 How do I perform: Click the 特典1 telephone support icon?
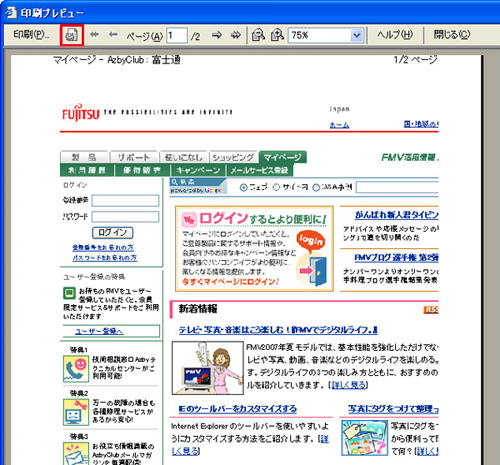pyautogui.click(x=76, y=369)
